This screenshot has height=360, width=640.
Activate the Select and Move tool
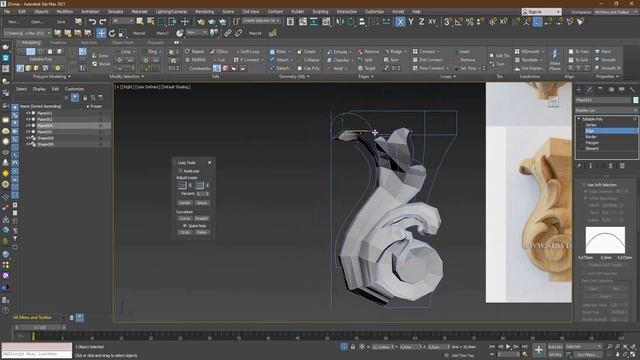click(x=101, y=33)
